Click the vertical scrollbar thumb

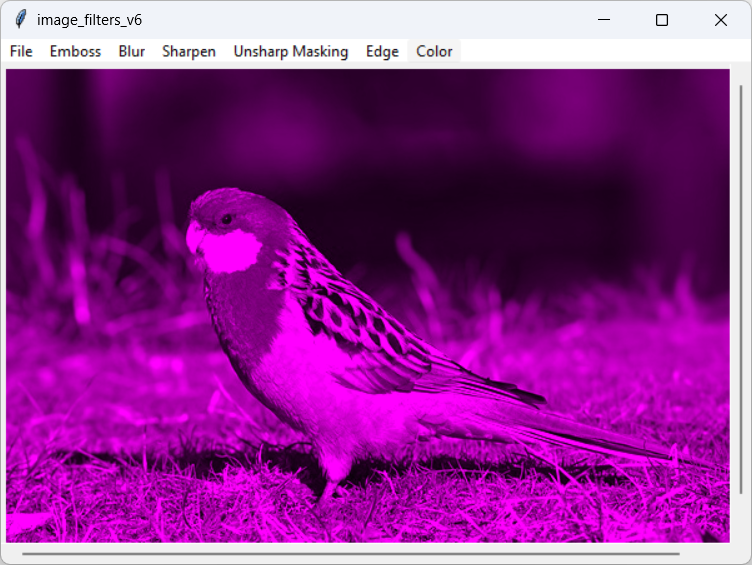741,289
